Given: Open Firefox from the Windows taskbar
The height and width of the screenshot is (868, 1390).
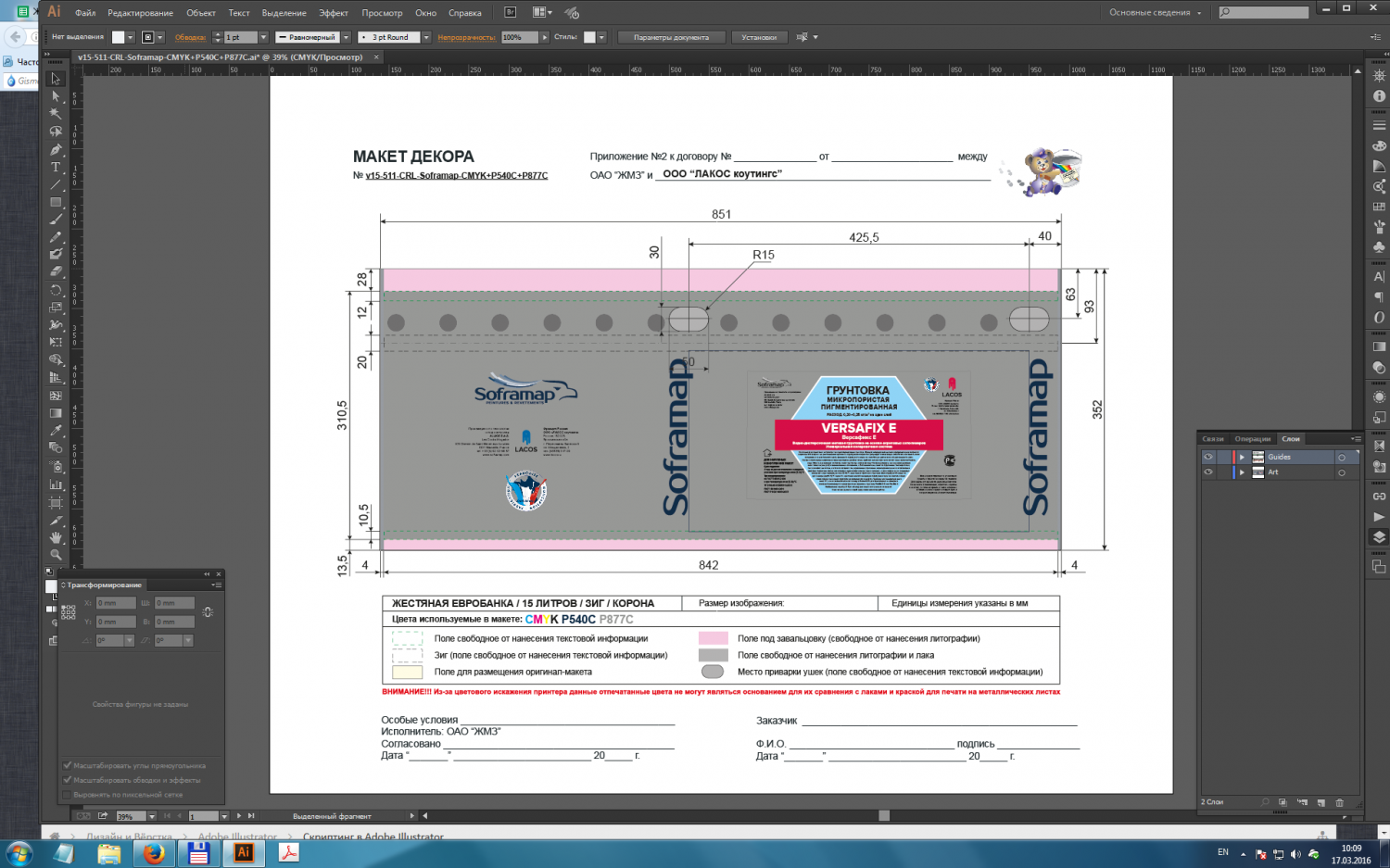Looking at the screenshot, I should coord(154,853).
